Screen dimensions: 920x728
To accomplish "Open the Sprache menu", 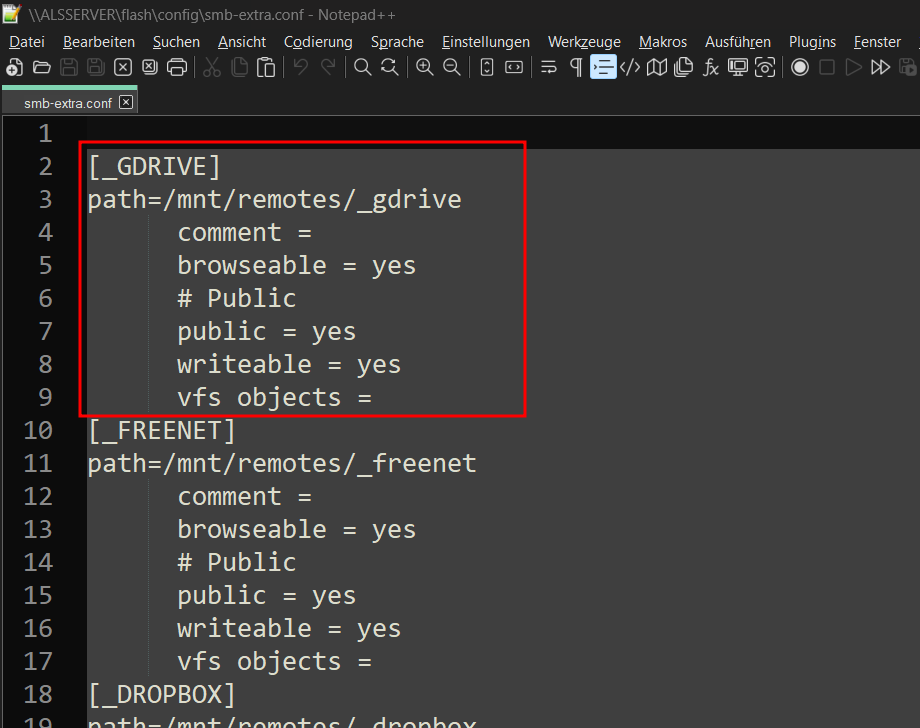I will coord(397,42).
